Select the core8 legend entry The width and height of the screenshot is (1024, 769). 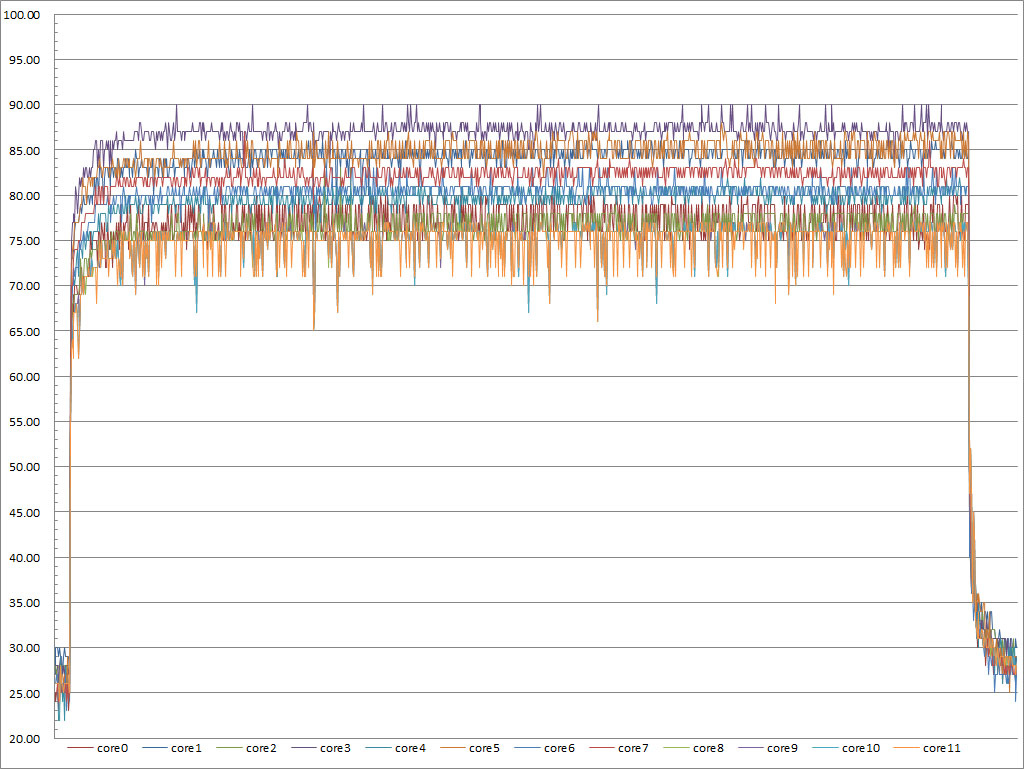coord(694,748)
